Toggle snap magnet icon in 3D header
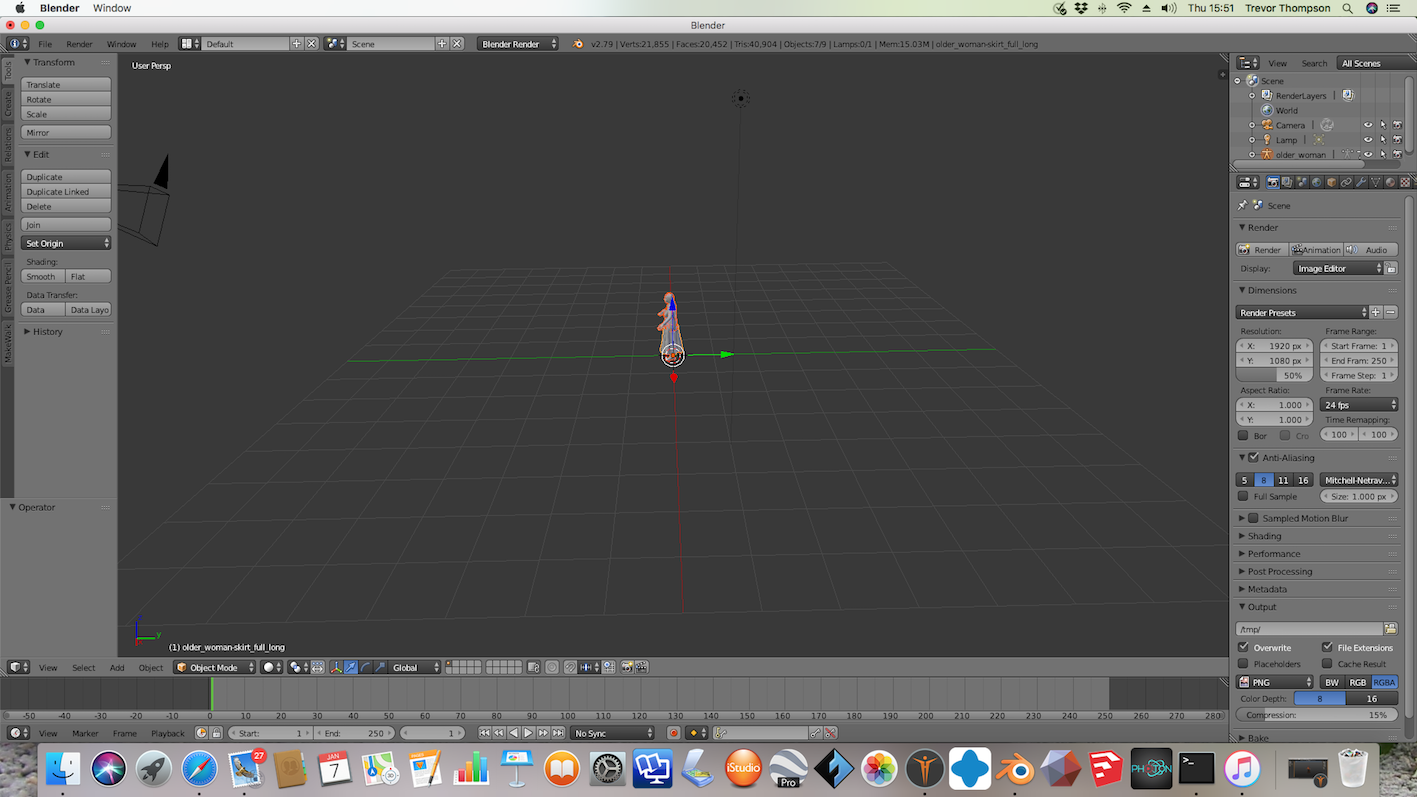The image size is (1417, 797). point(570,667)
